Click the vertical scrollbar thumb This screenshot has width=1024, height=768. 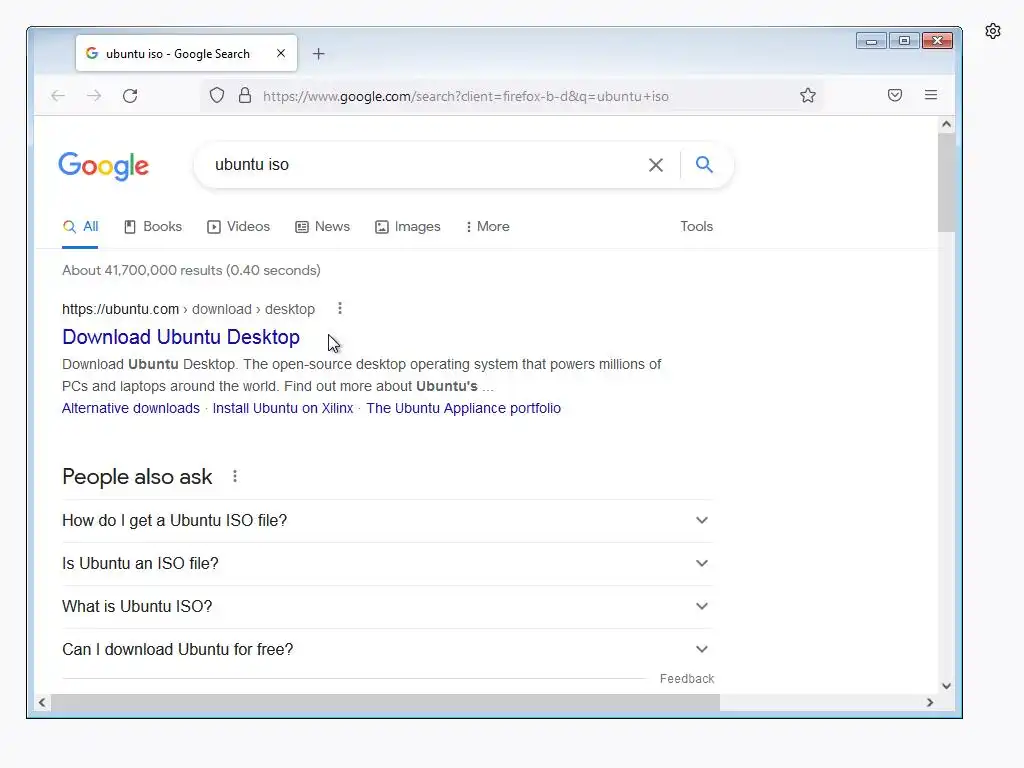[x=946, y=182]
